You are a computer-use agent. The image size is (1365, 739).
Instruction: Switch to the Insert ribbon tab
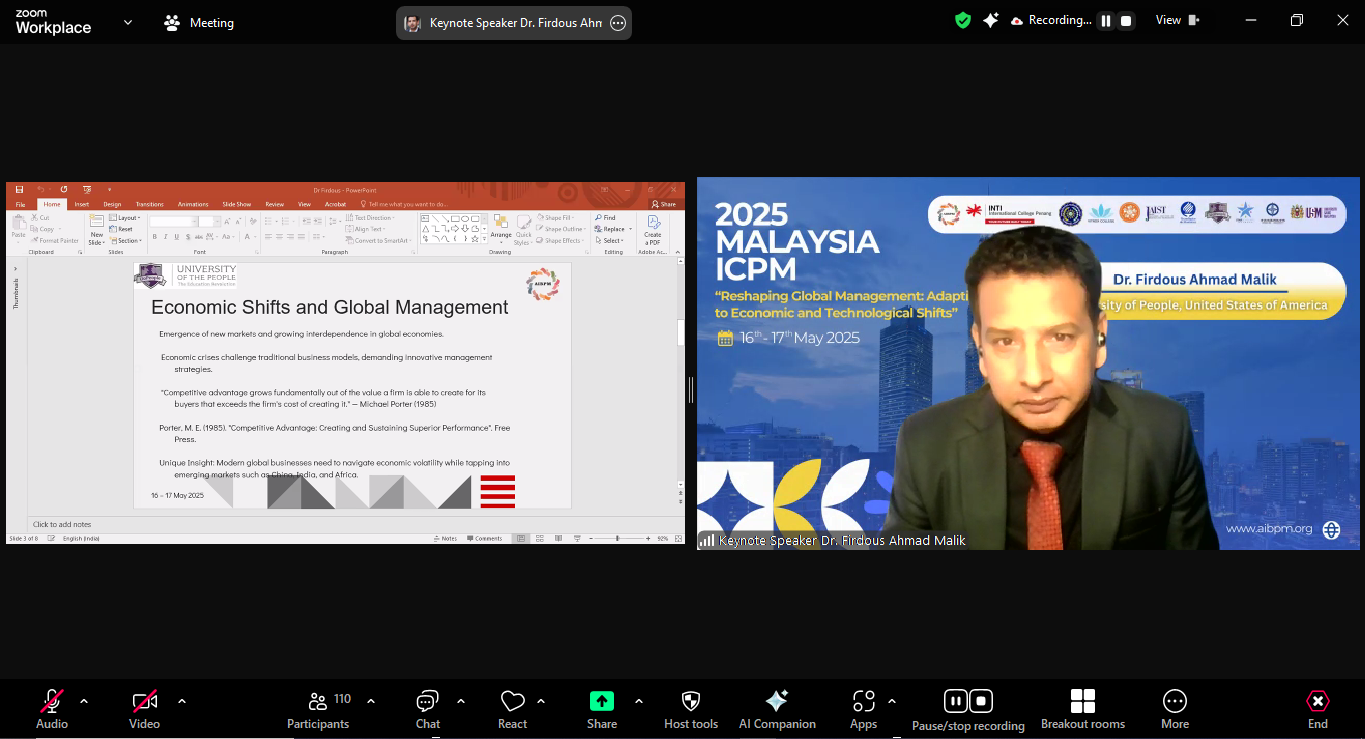point(82,204)
